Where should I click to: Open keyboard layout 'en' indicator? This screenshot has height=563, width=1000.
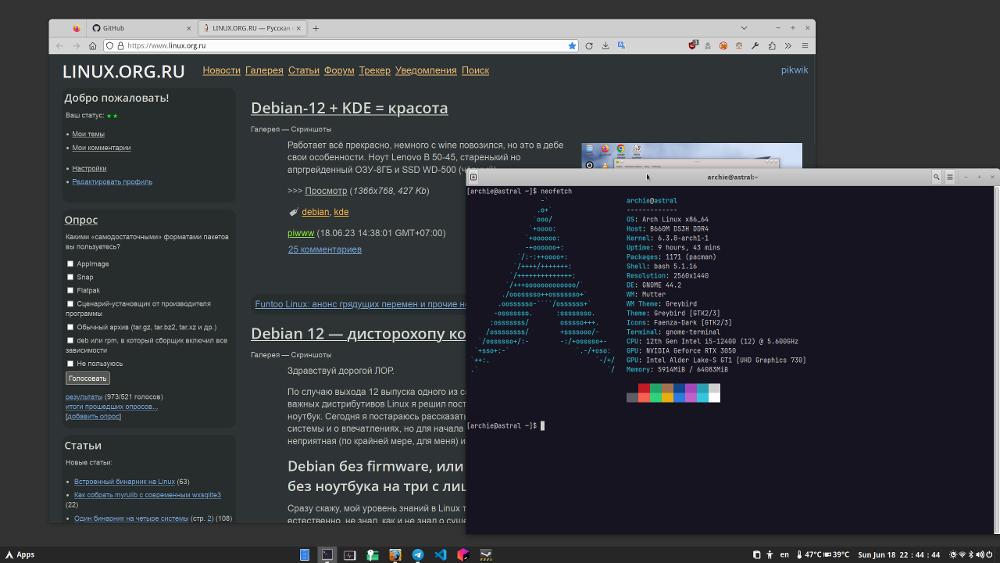[x=784, y=555]
